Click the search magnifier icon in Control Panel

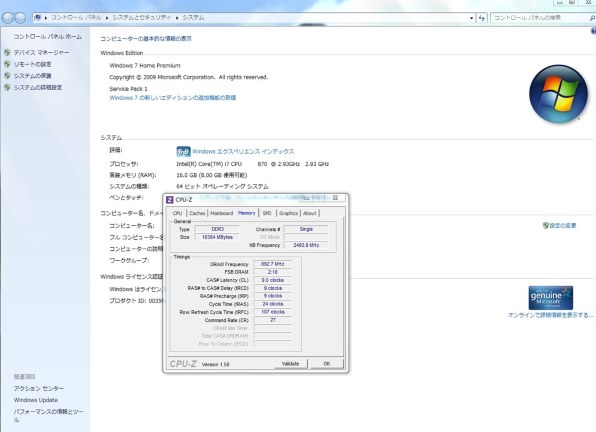(x=592, y=18)
